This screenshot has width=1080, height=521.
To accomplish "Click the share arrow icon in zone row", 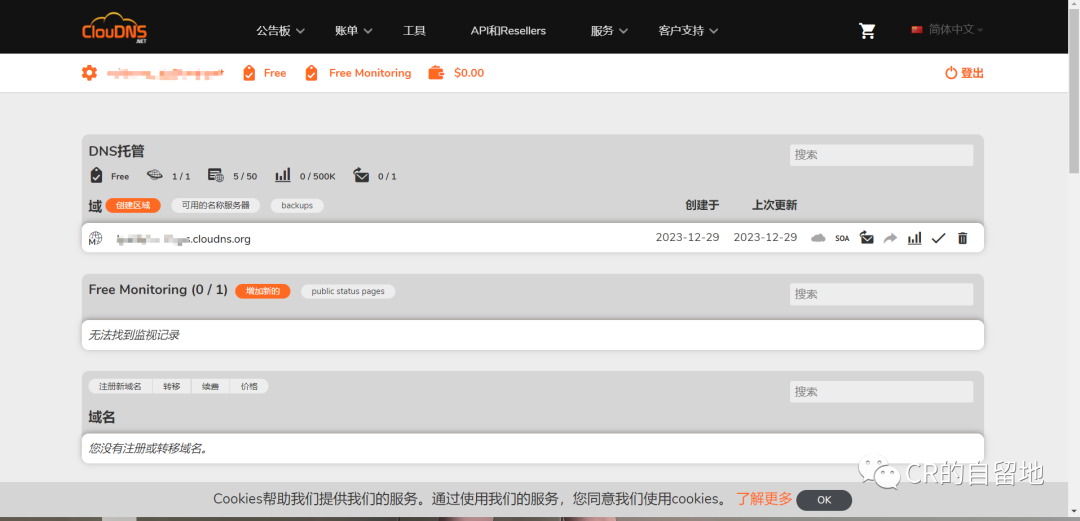I will tap(890, 238).
